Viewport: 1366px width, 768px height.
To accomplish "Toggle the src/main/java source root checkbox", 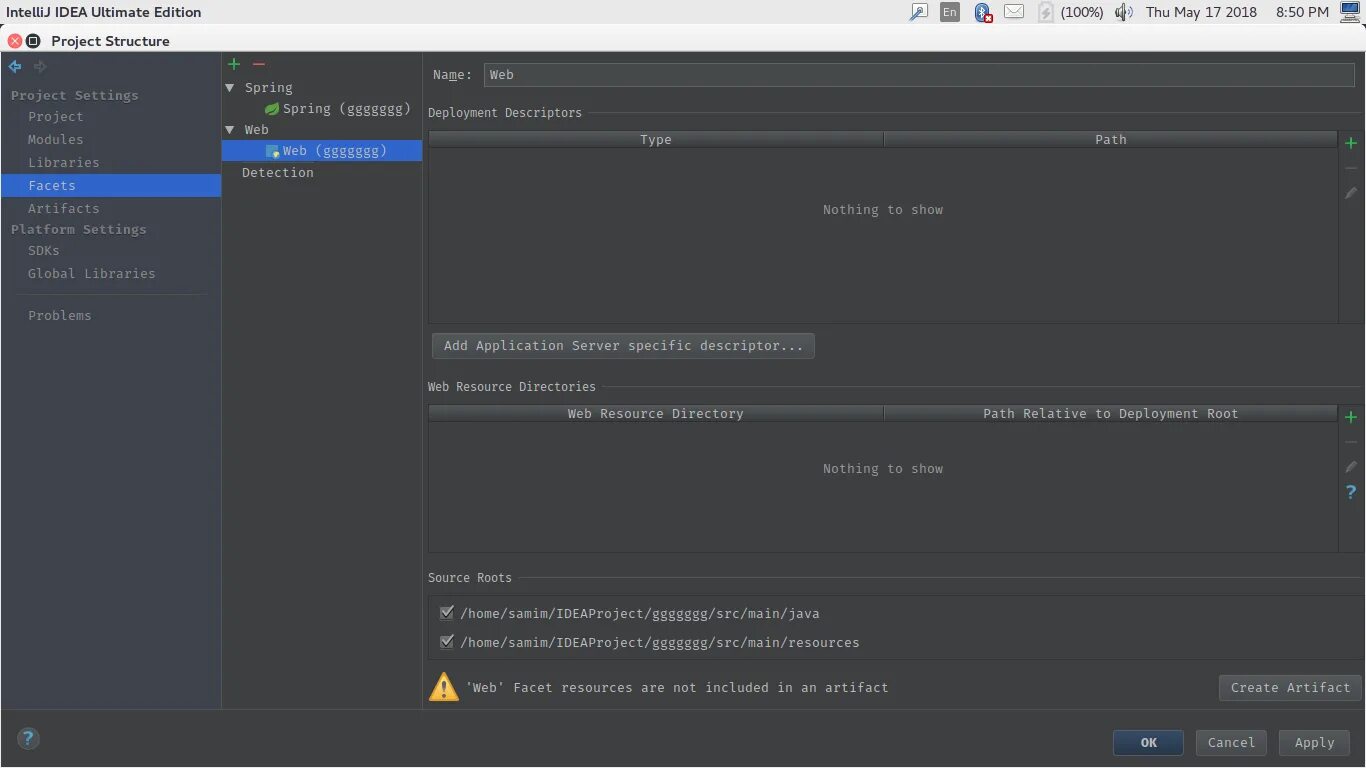I will coord(447,613).
